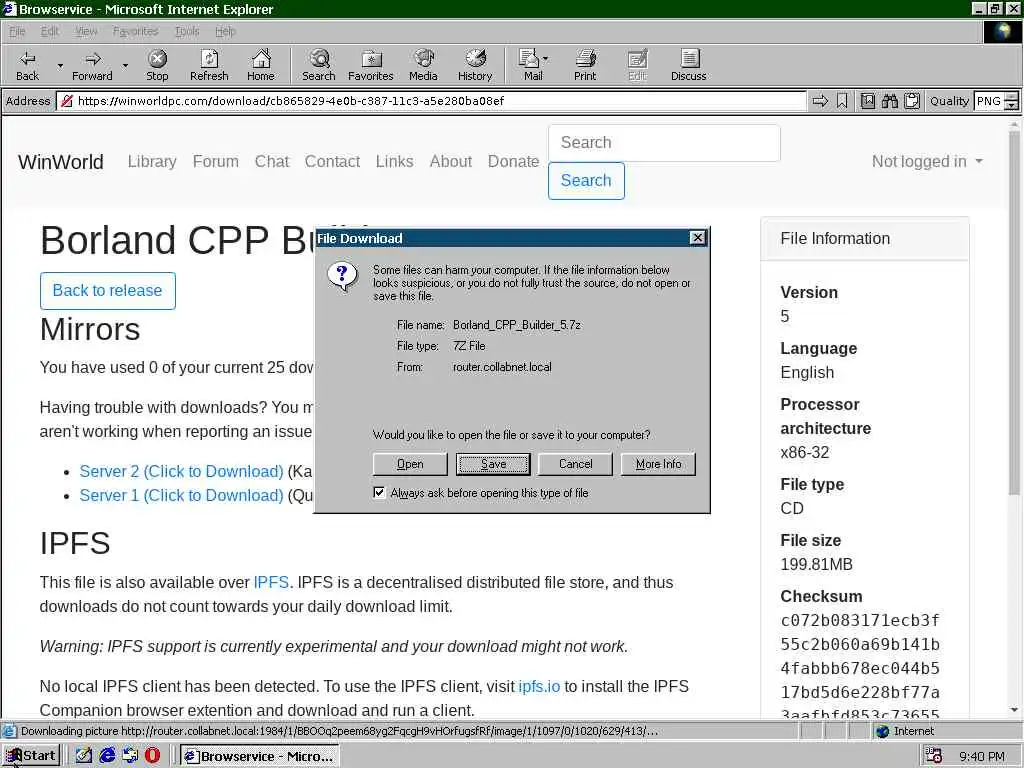Click the Back arrow toolbar button

tap(27, 65)
